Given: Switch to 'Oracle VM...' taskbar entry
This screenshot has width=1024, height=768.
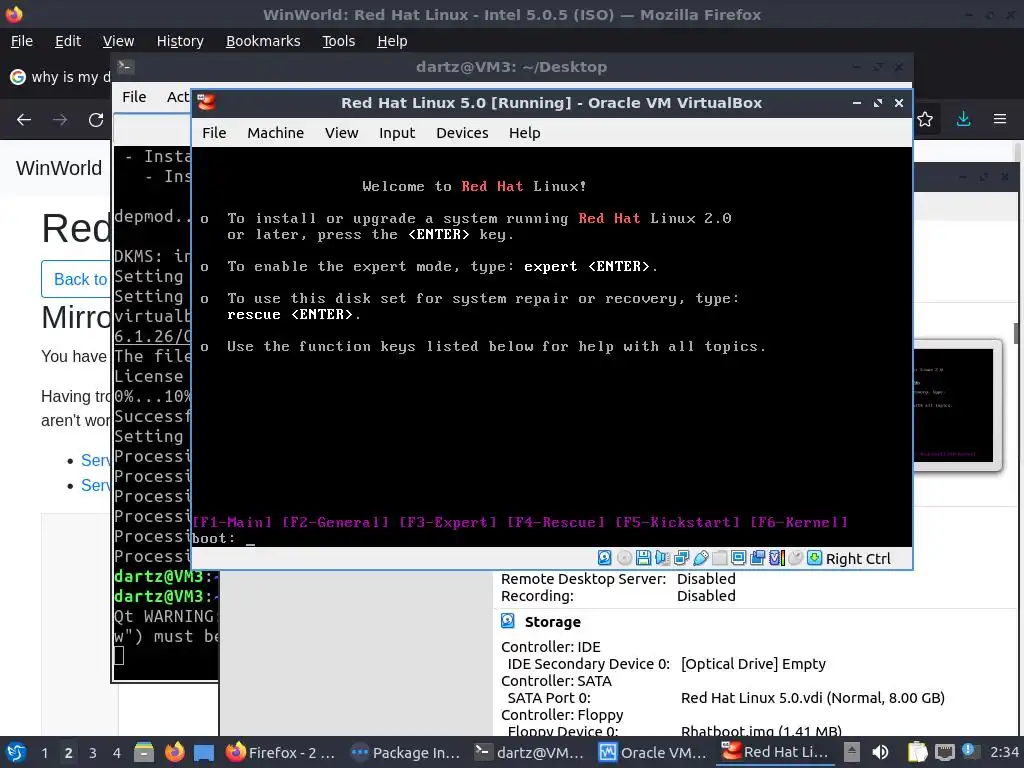Looking at the screenshot, I should (653, 752).
